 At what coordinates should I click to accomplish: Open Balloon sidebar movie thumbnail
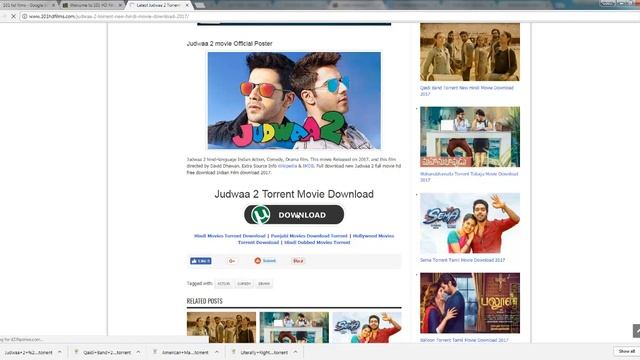coord(470,303)
